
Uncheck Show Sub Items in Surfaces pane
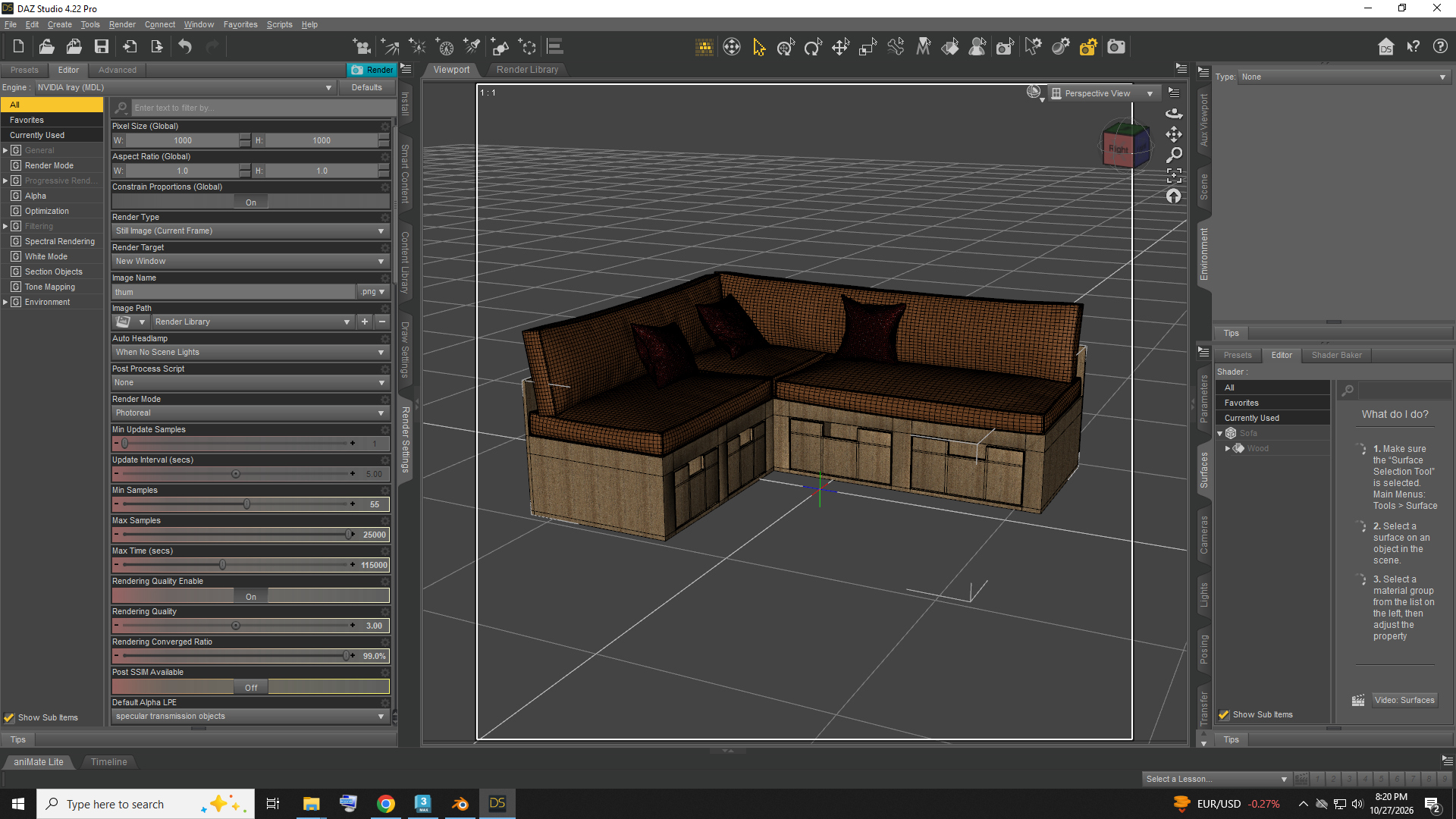1224,714
